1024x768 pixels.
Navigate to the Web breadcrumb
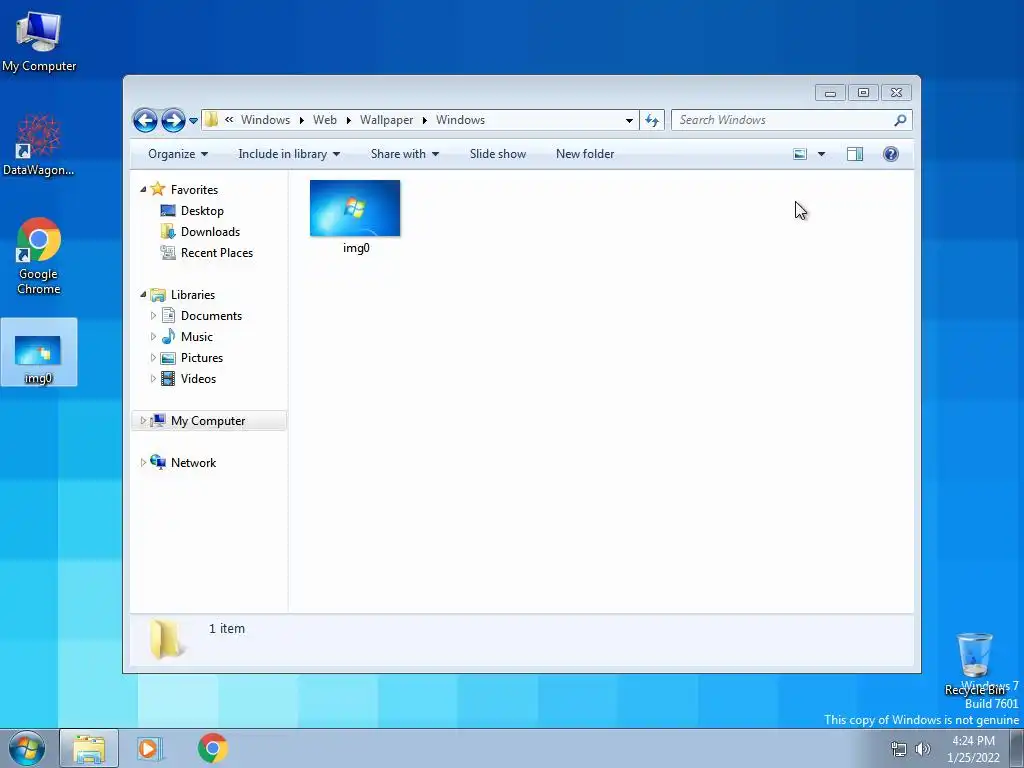coord(325,120)
